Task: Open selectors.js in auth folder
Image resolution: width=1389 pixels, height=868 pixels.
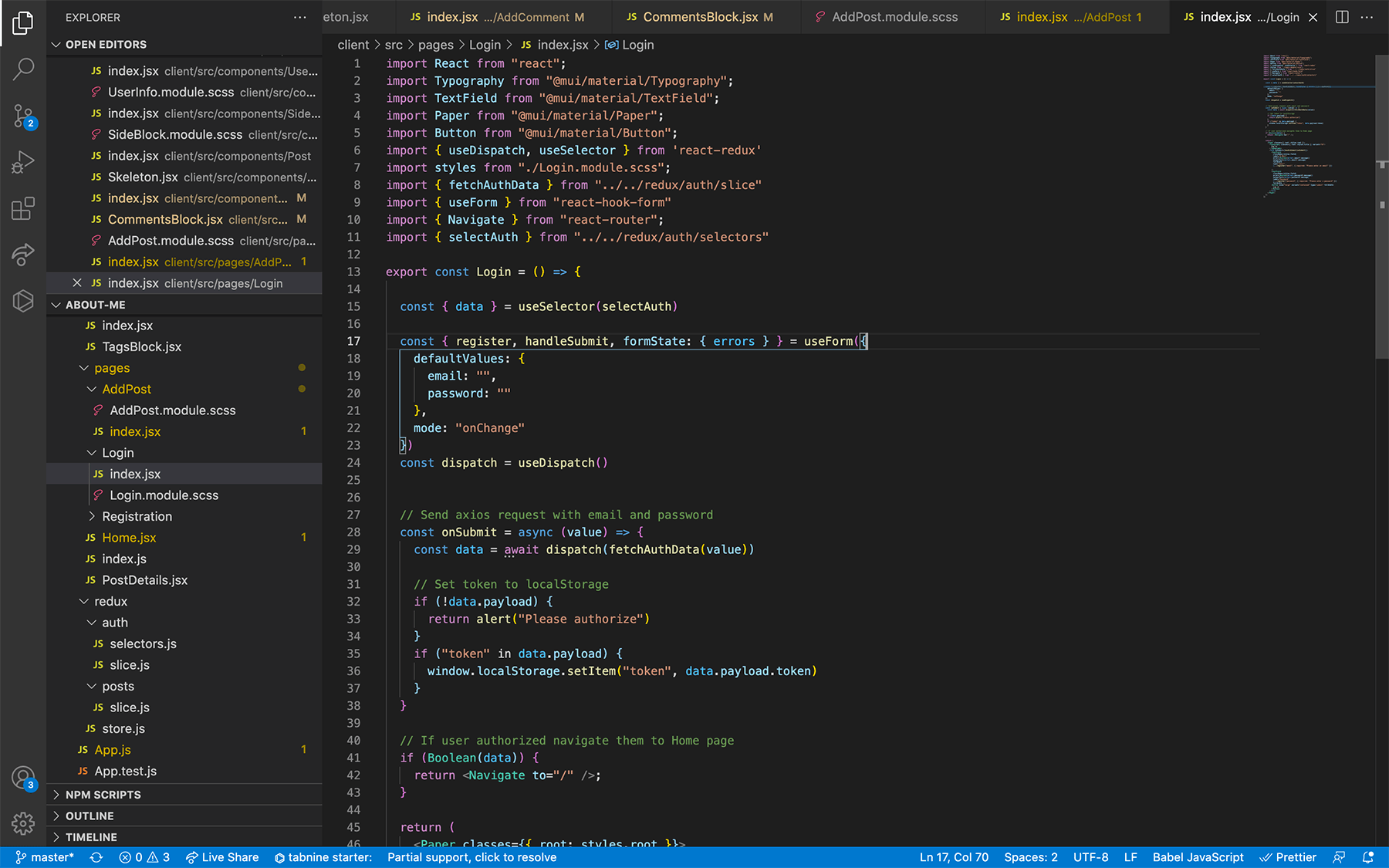Action: [184, 643]
